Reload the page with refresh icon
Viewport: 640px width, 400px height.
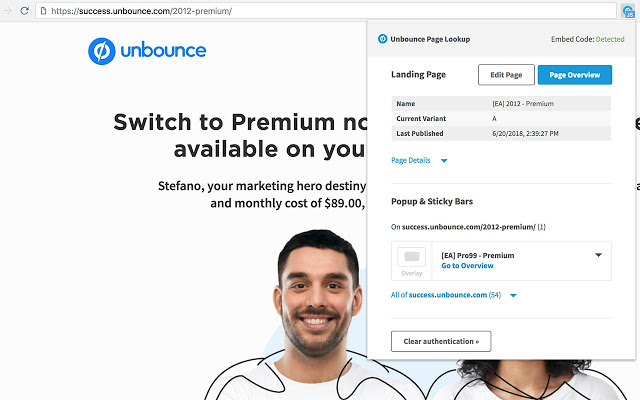point(24,11)
